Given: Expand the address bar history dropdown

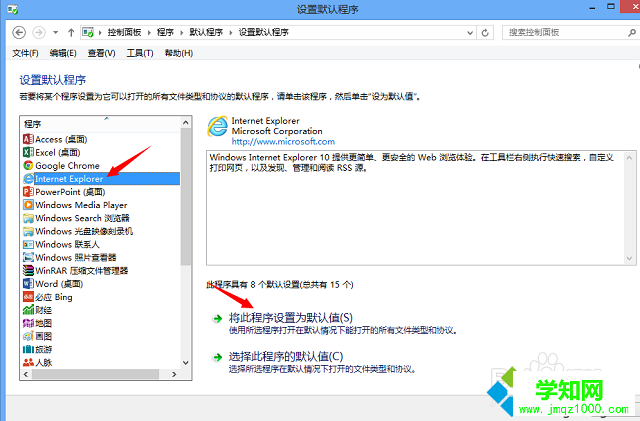Looking at the screenshot, I should point(470,33).
